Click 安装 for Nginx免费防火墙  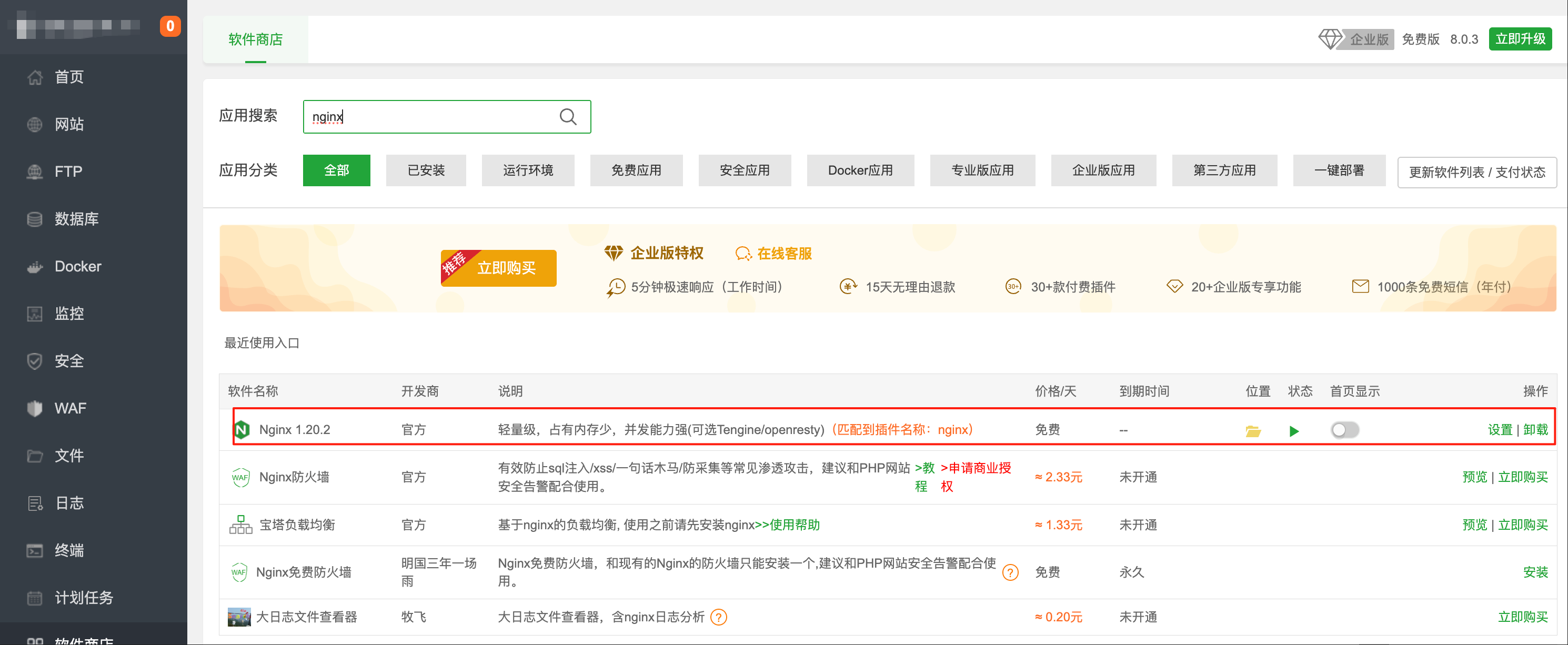click(x=1534, y=572)
